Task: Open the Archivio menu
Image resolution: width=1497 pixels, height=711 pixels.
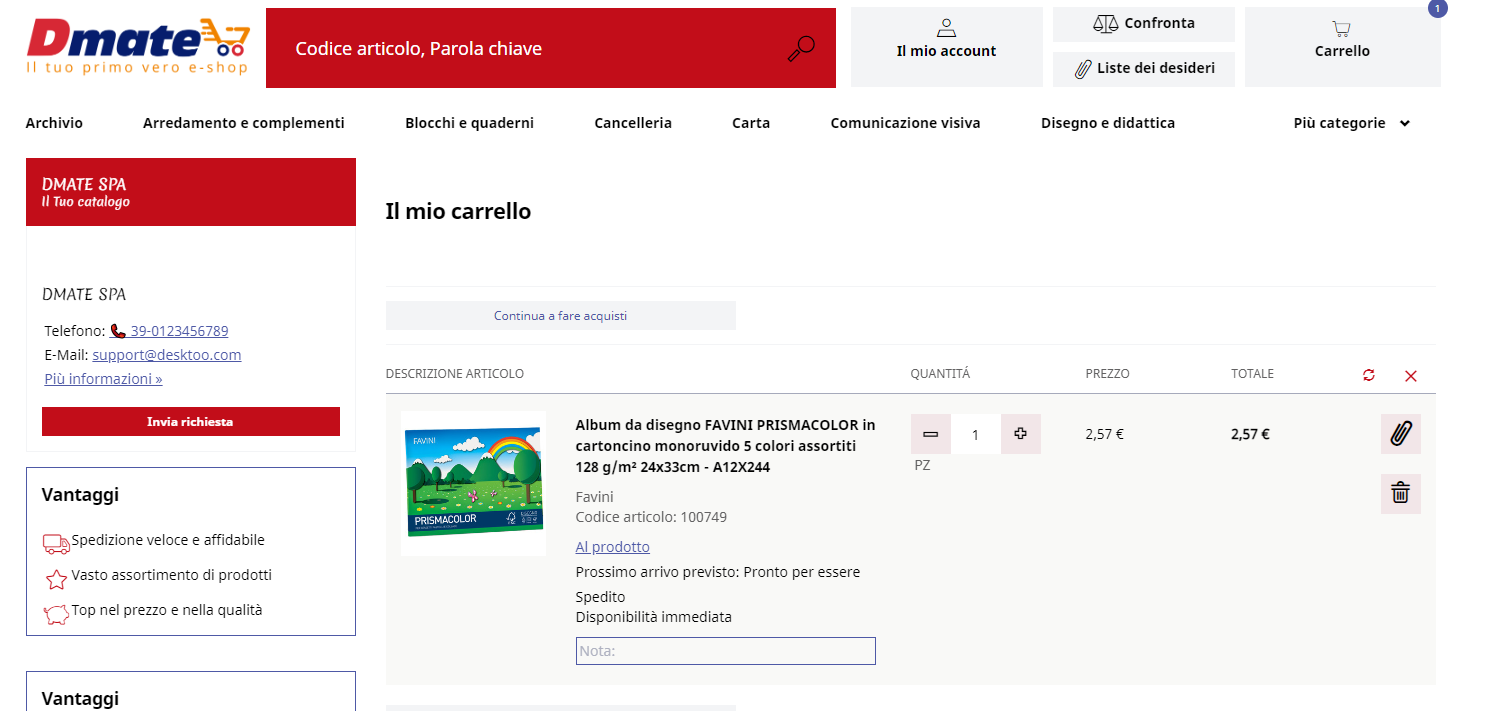Action: [54, 123]
